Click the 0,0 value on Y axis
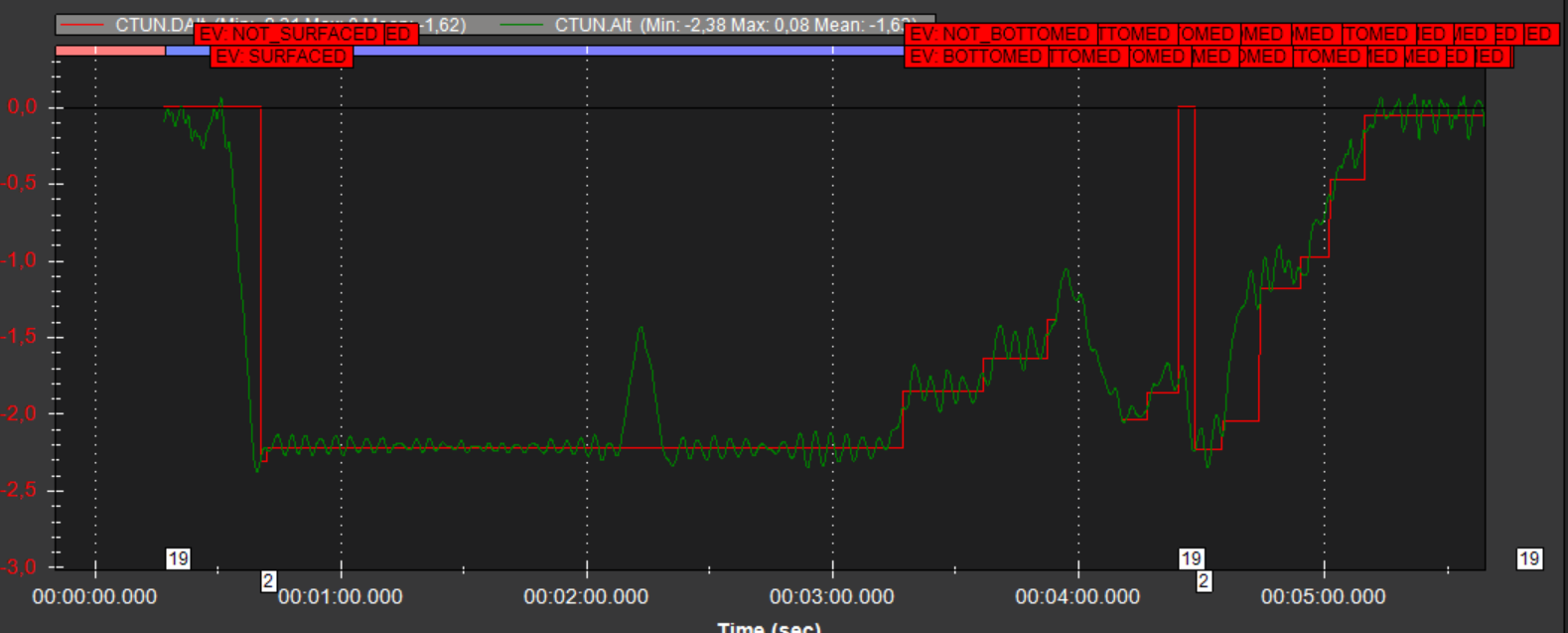 [x=23, y=107]
